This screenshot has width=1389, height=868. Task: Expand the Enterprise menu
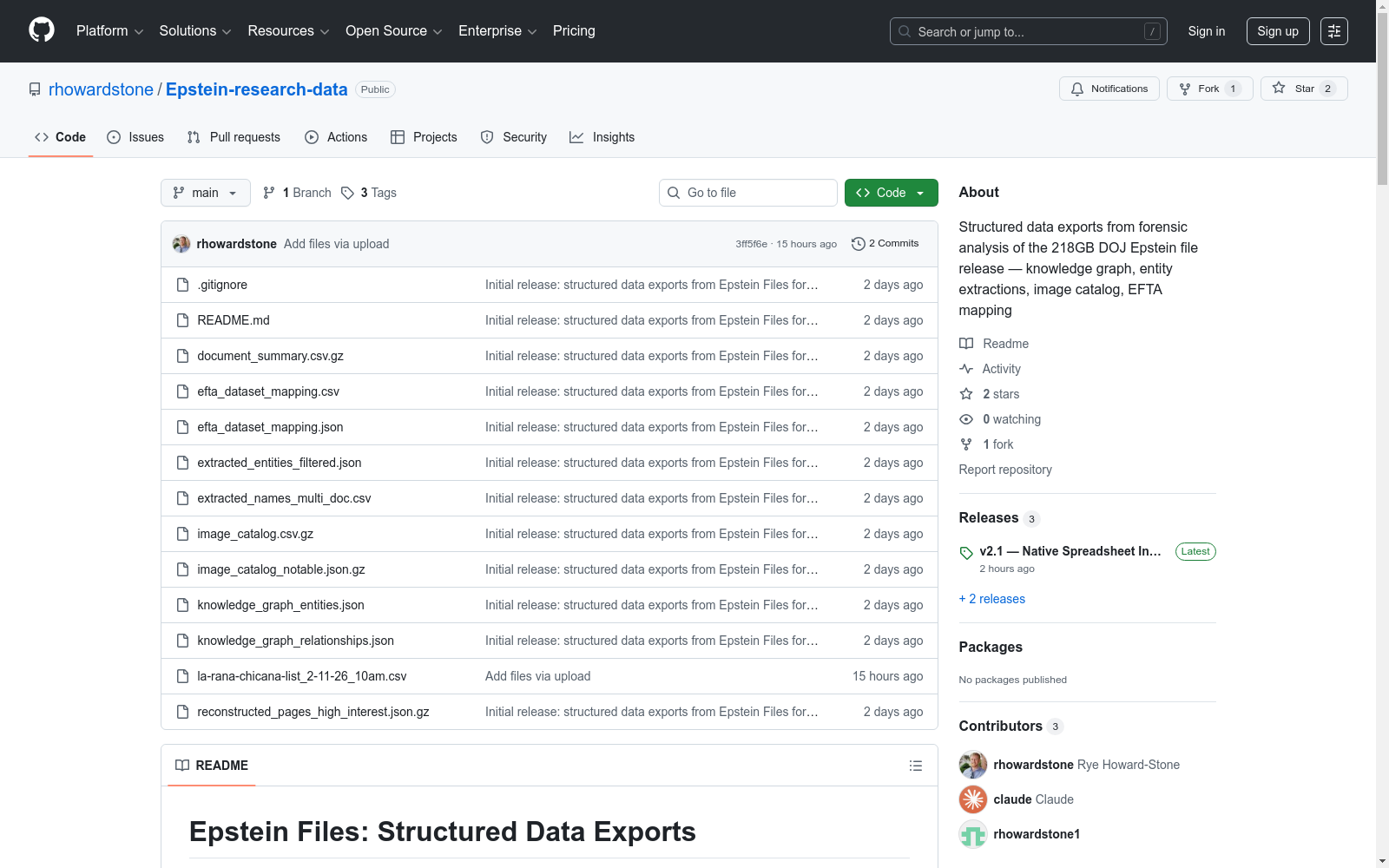(x=497, y=31)
